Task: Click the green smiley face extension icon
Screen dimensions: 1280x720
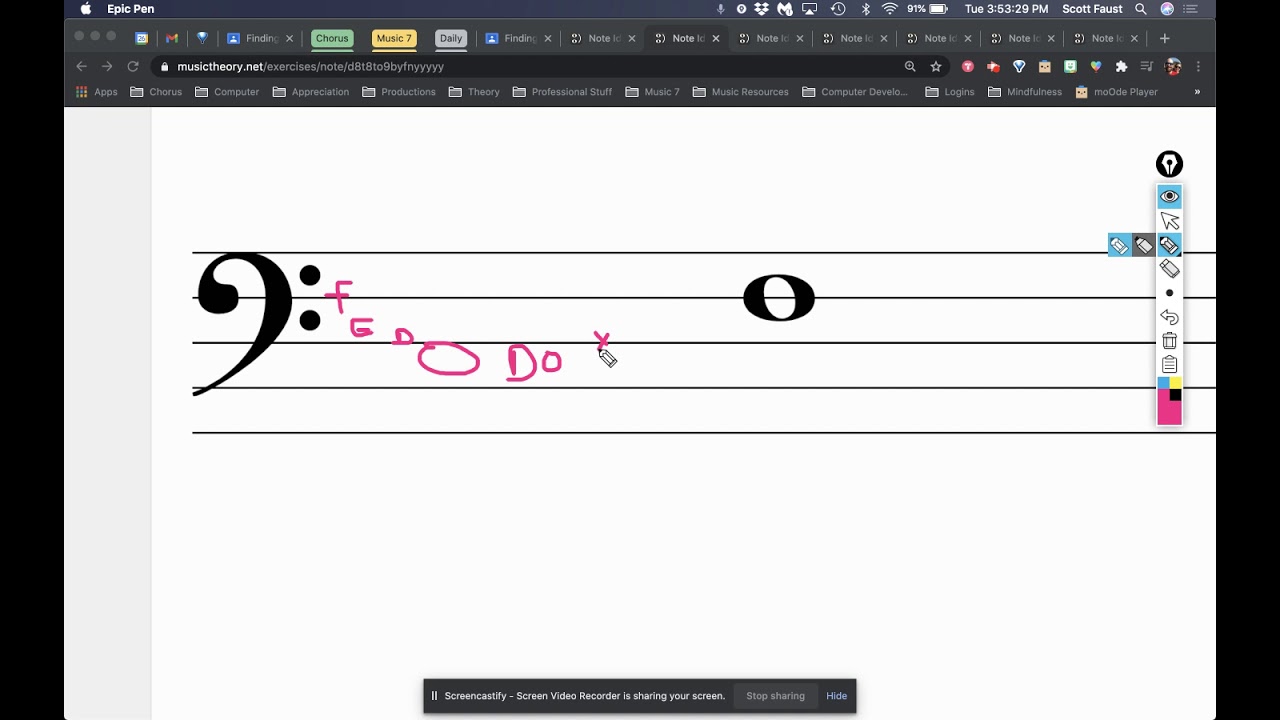Action: (x=1070, y=66)
